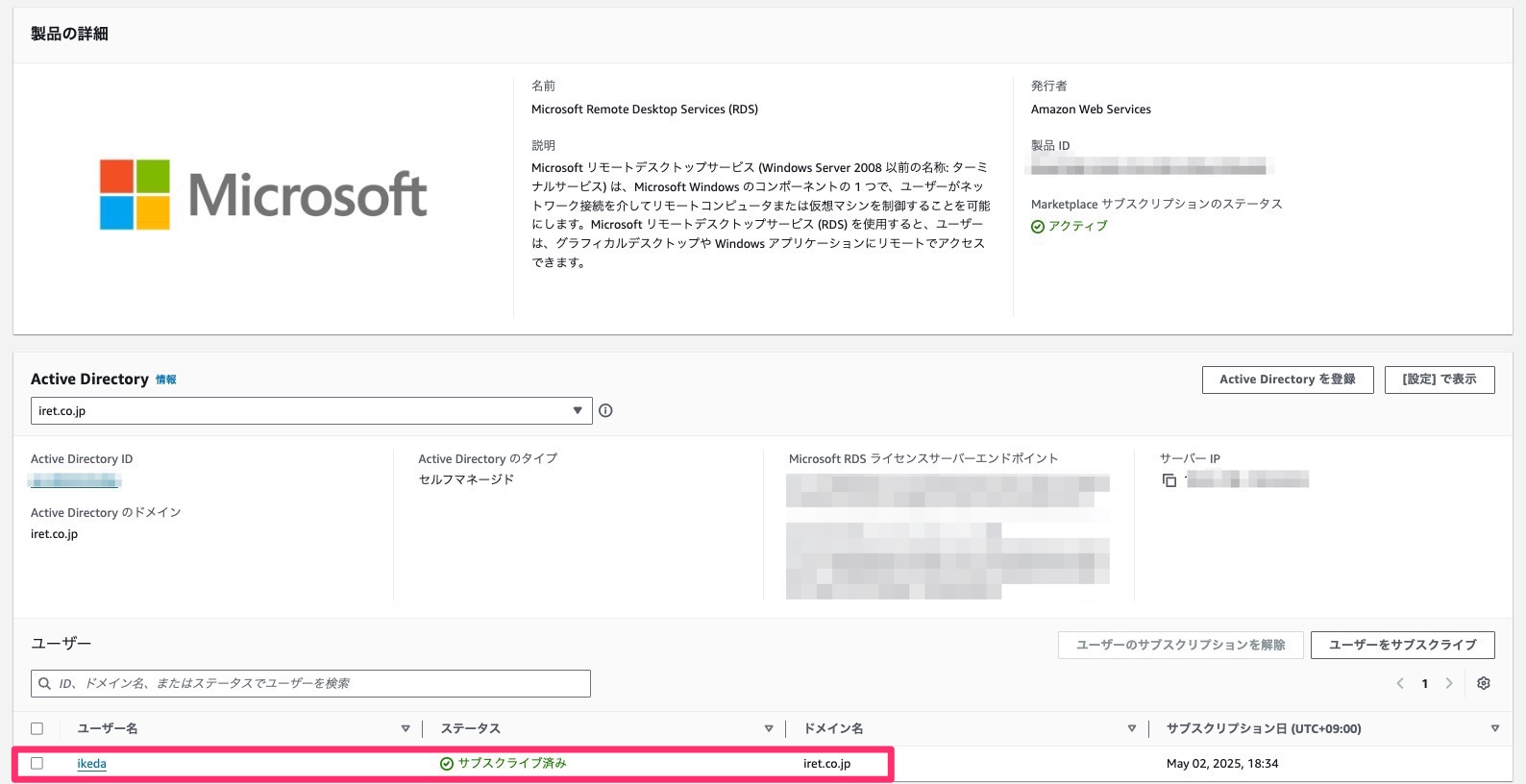Sort by ドメイン名 column arrow
Viewport: 1526px width, 784px height.
1132,729
